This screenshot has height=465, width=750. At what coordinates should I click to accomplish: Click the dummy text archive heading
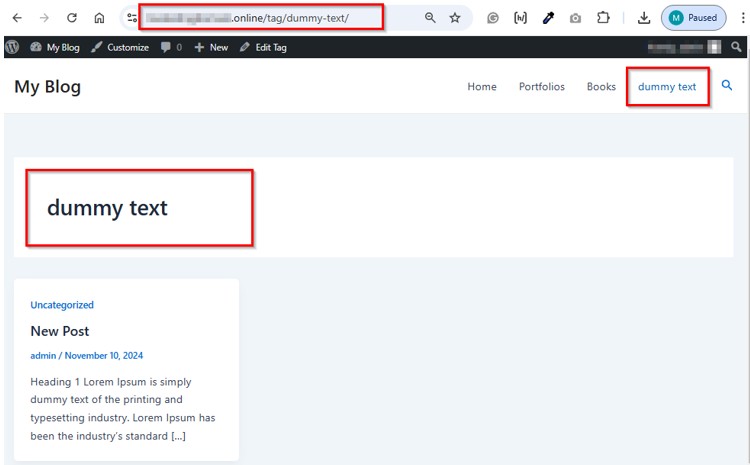point(107,208)
